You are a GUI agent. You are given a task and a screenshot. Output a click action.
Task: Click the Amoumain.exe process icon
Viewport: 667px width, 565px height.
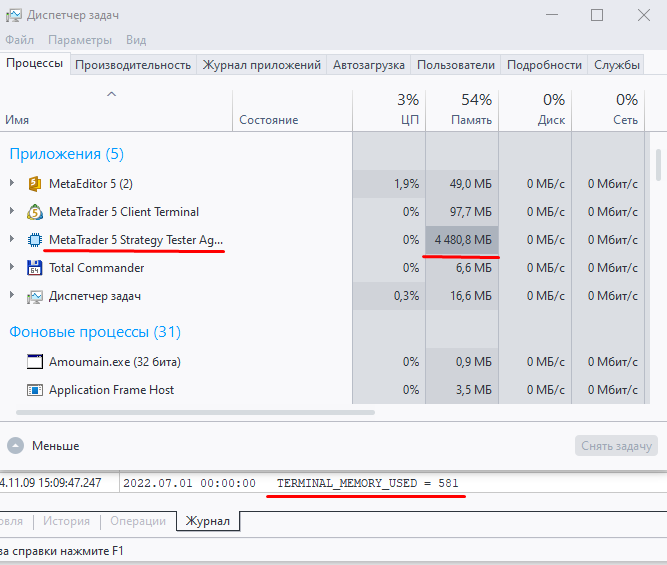[34, 362]
